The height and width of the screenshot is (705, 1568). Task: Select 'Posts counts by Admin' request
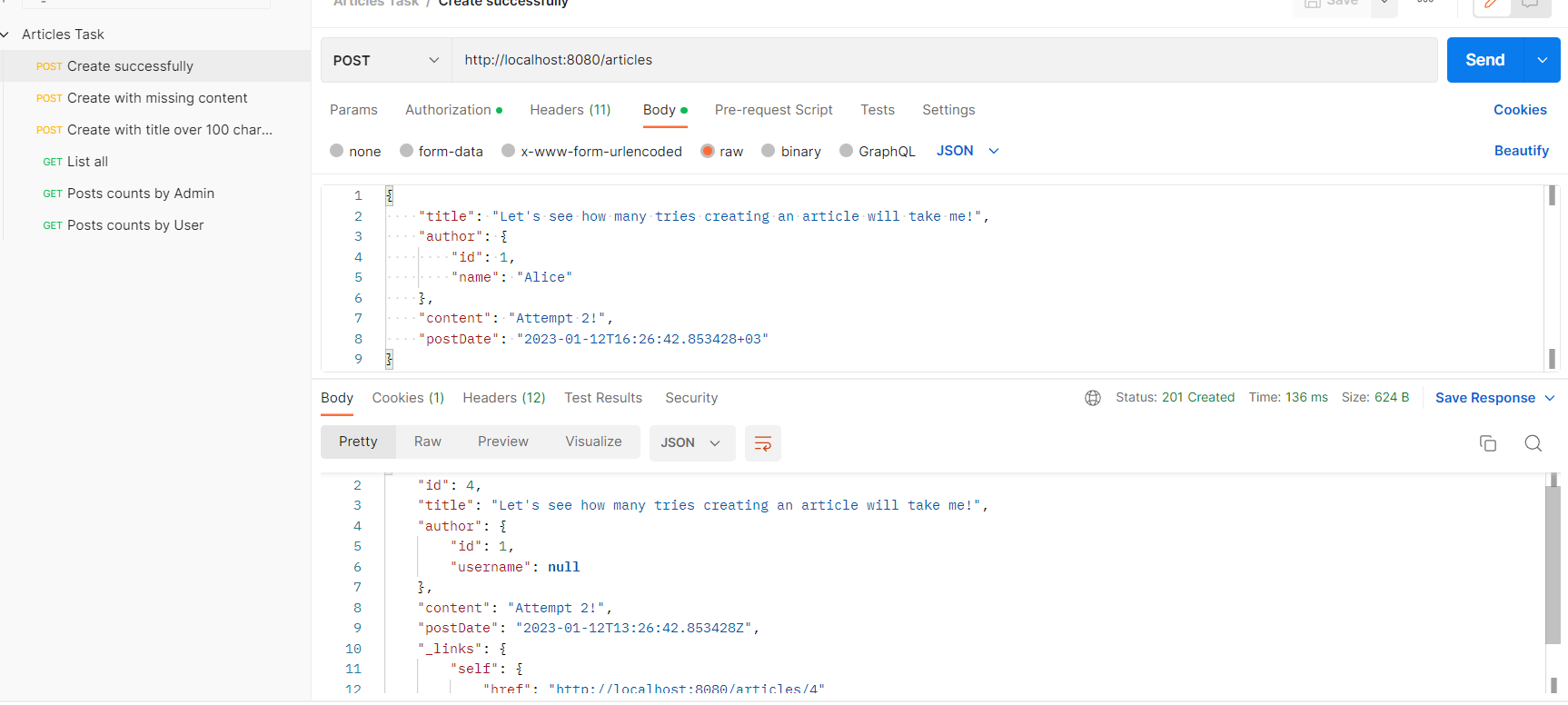click(155, 194)
